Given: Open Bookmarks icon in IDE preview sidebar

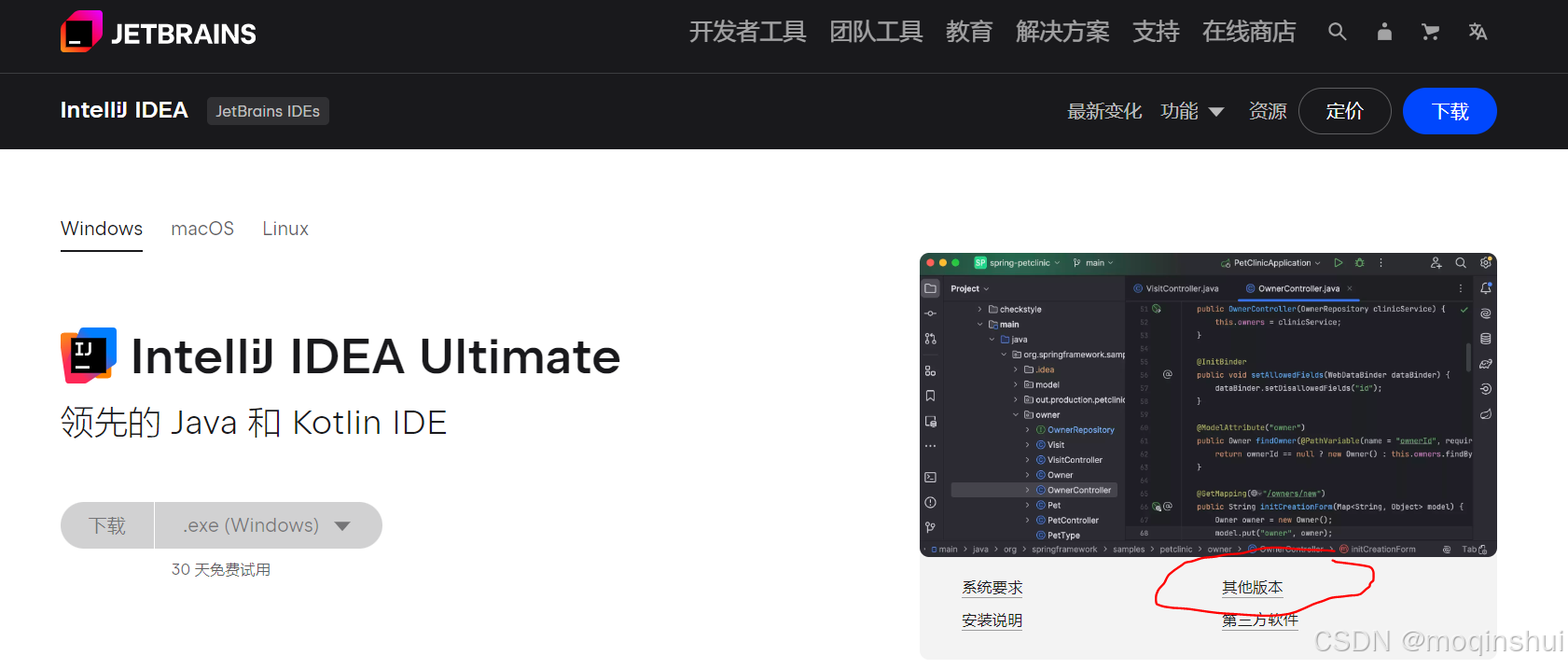Looking at the screenshot, I should tap(930, 396).
